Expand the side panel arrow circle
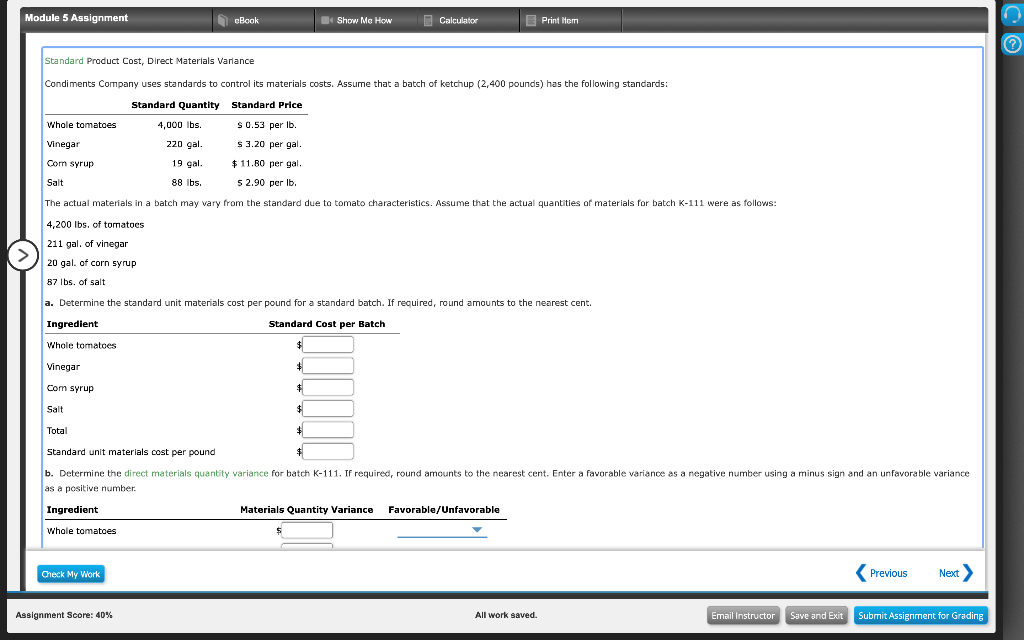Screen dimensions: 1024x640 pyautogui.click(x=23, y=255)
